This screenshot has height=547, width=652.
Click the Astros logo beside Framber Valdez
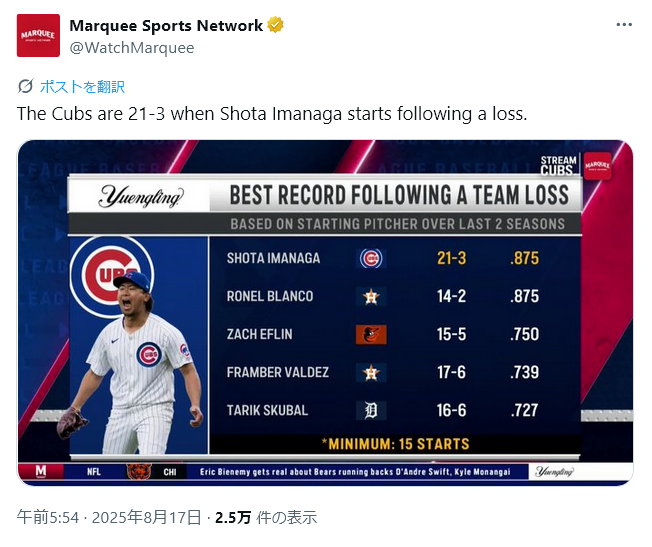pyautogui.click(x=371, y=373)
